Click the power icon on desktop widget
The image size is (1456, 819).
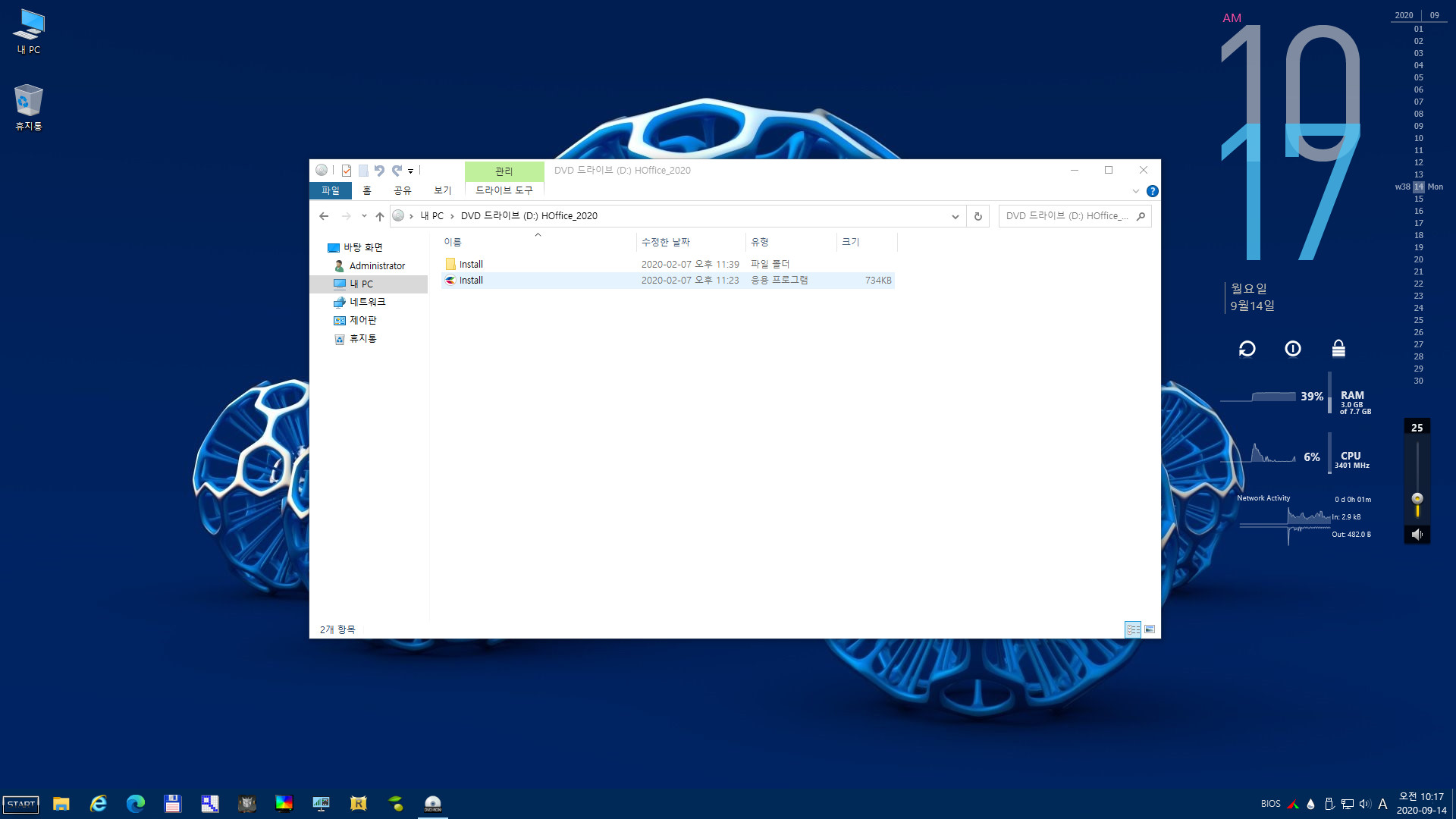pyautogui.click(x=1293, y=349)
